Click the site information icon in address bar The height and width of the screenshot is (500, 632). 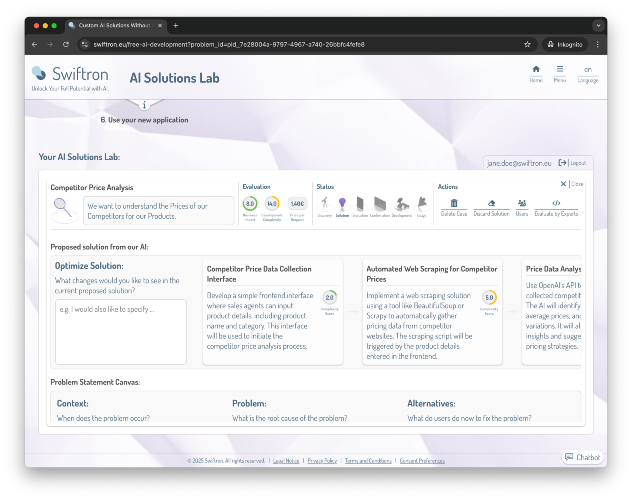[x=85, y=44]
